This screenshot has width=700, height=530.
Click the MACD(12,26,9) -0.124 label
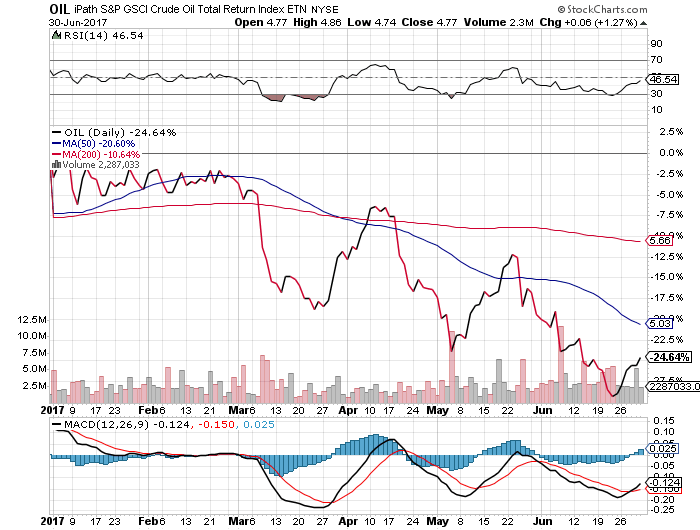[x=127, y=424]
